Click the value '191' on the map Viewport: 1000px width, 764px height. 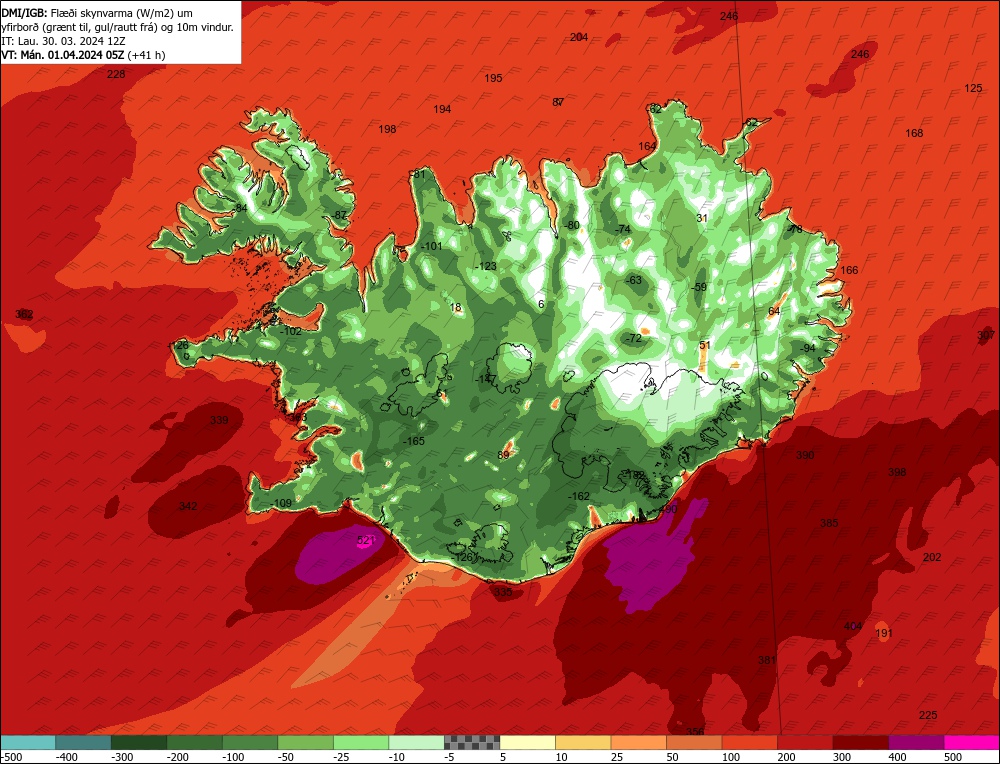[x=883, y=633]
